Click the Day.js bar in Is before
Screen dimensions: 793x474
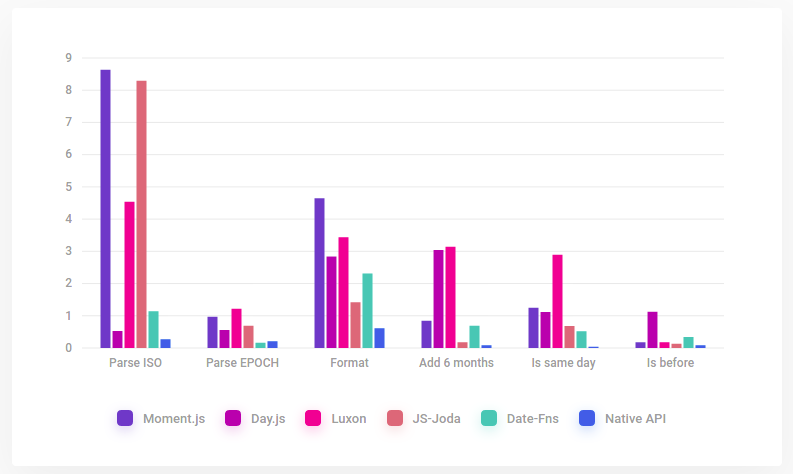[652, 330]
